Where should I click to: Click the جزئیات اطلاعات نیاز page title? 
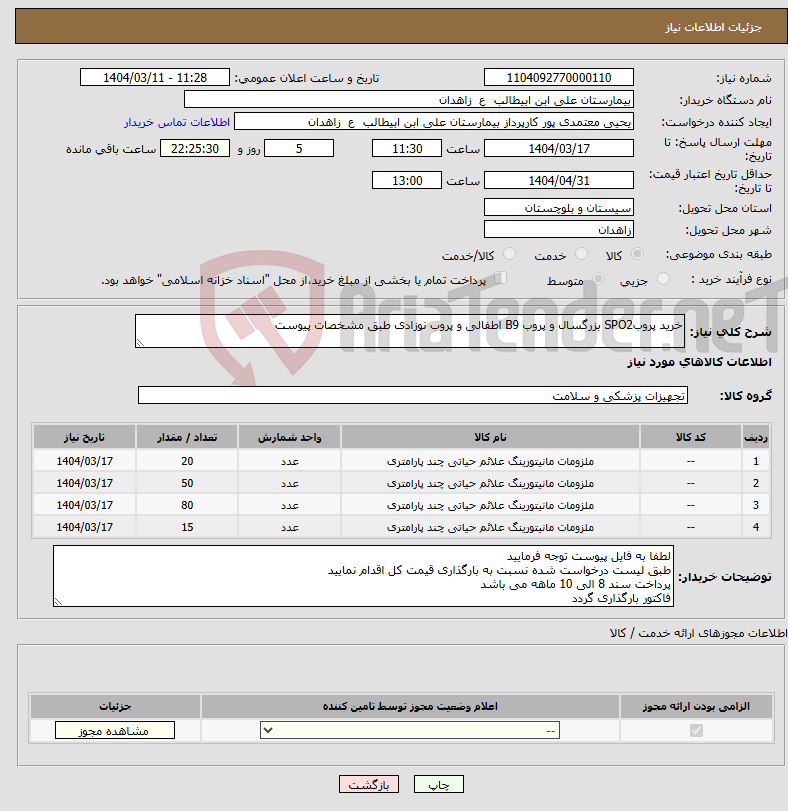713,27
